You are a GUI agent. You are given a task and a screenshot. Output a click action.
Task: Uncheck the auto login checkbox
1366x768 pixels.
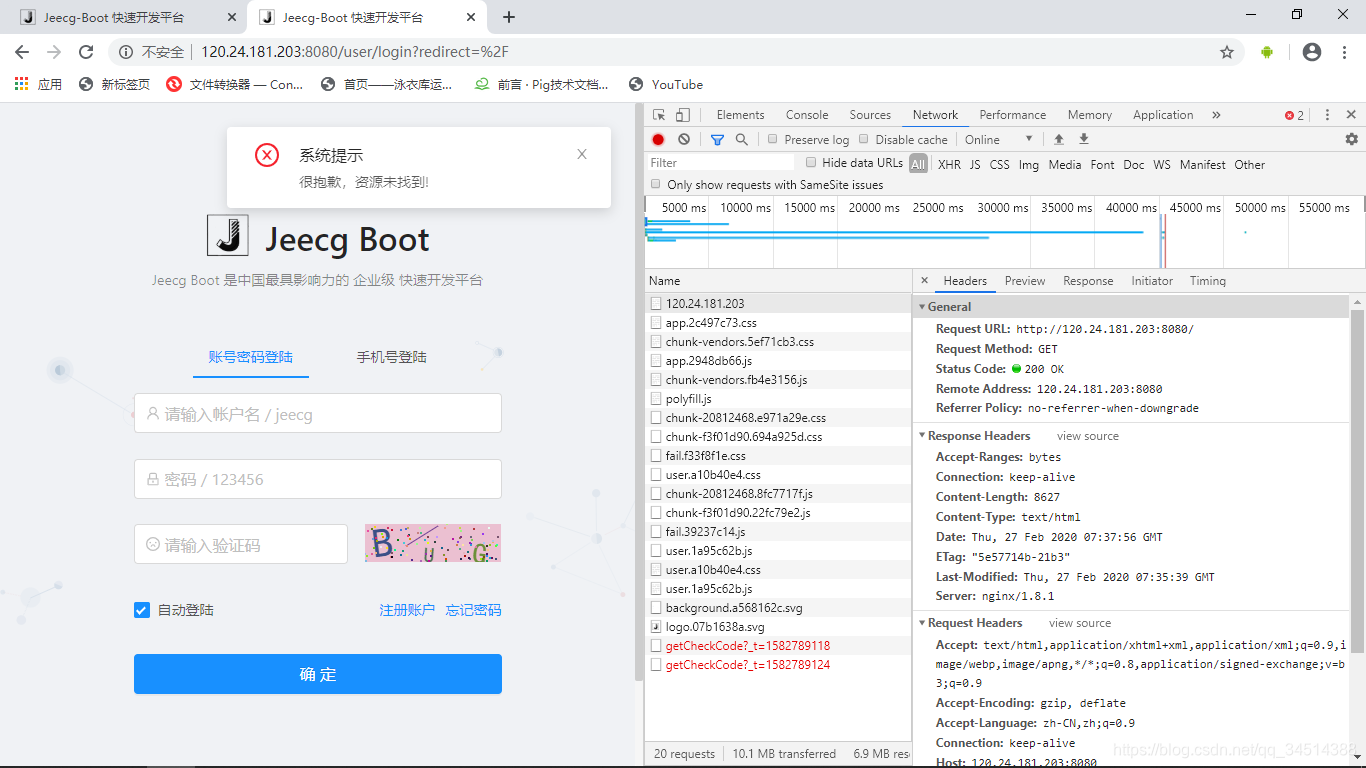142,610
